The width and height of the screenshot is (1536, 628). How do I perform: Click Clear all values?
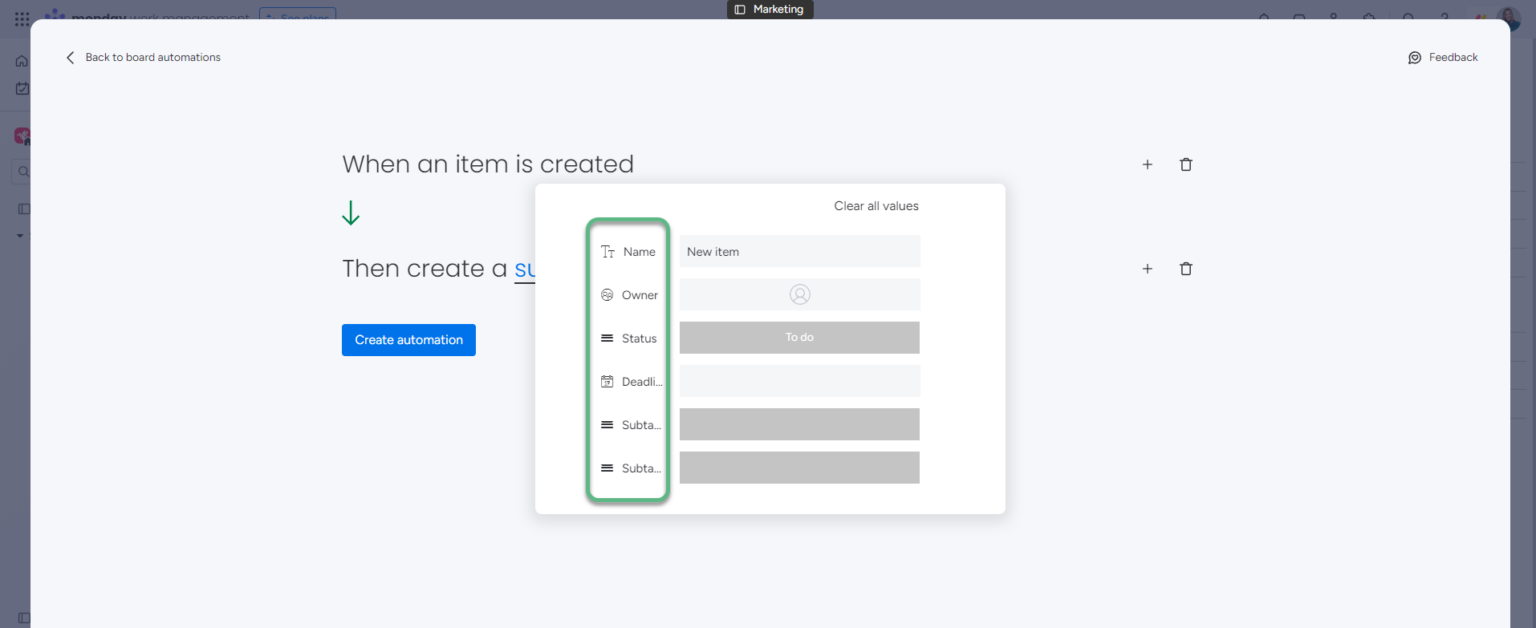point(875,205)
